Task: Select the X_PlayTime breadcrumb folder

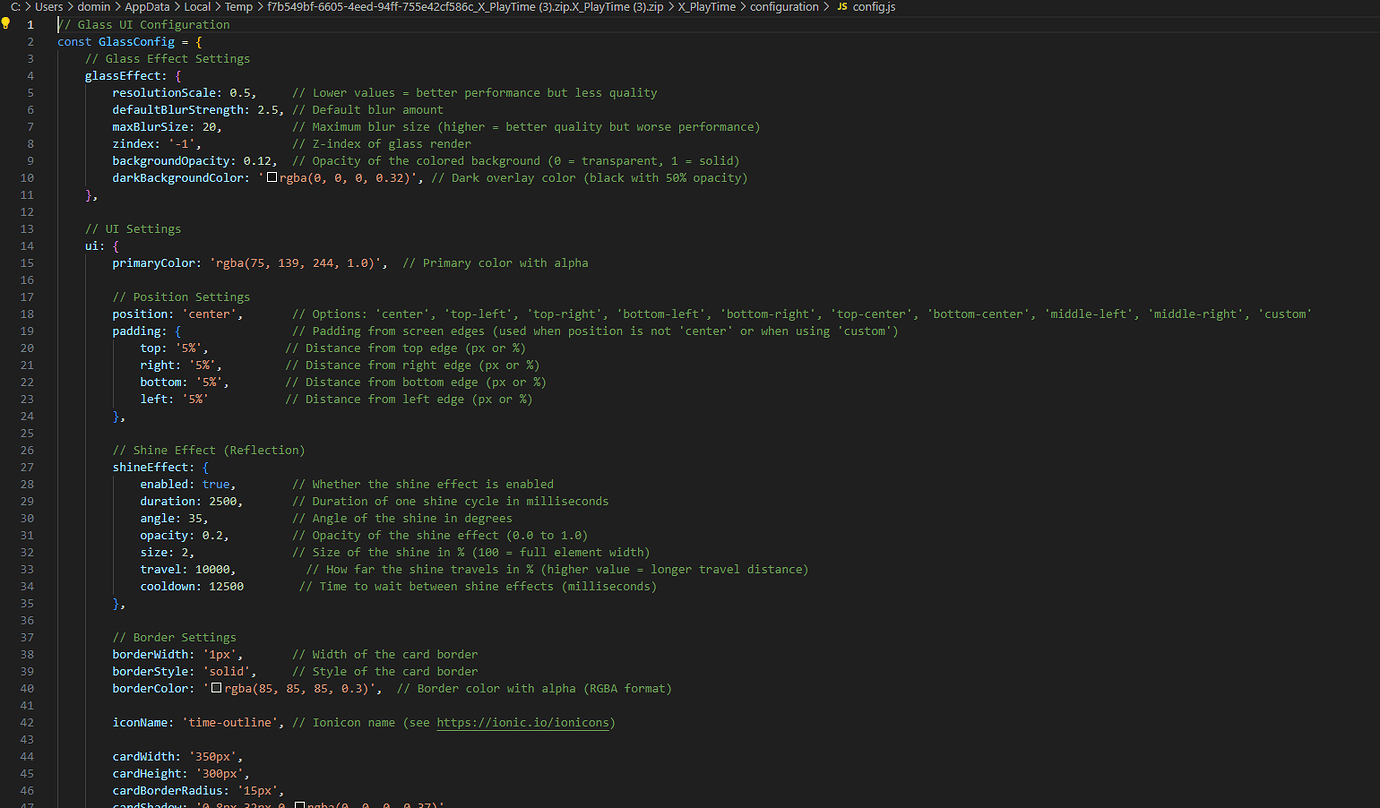Action: [706, 7]
